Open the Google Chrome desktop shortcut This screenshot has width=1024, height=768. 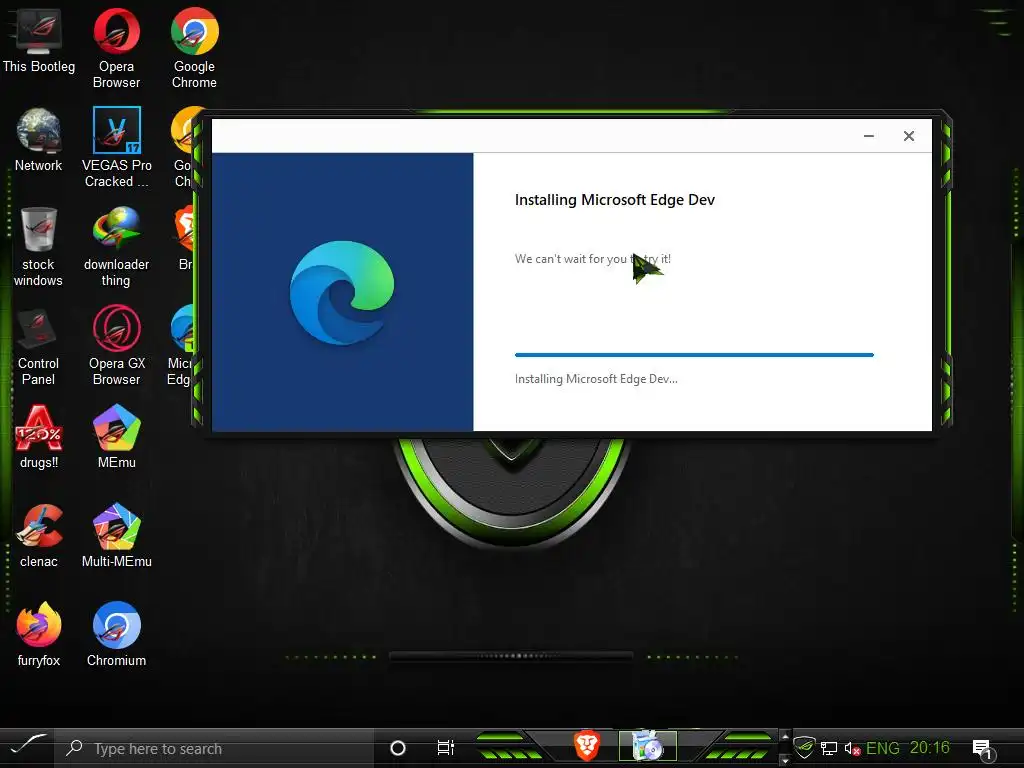coord(194,48)
